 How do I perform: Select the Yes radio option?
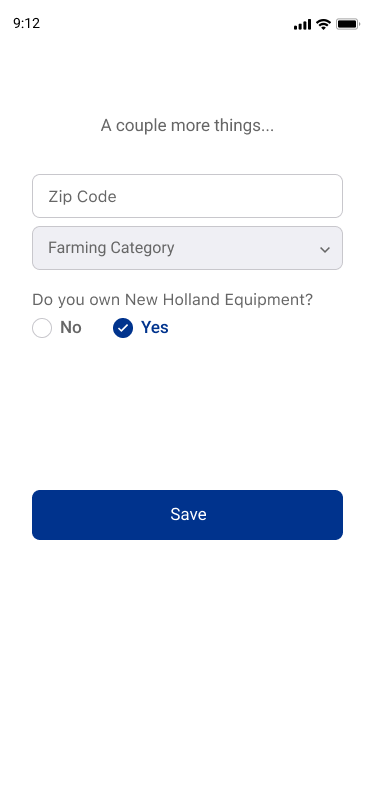(x=141, y=328)
